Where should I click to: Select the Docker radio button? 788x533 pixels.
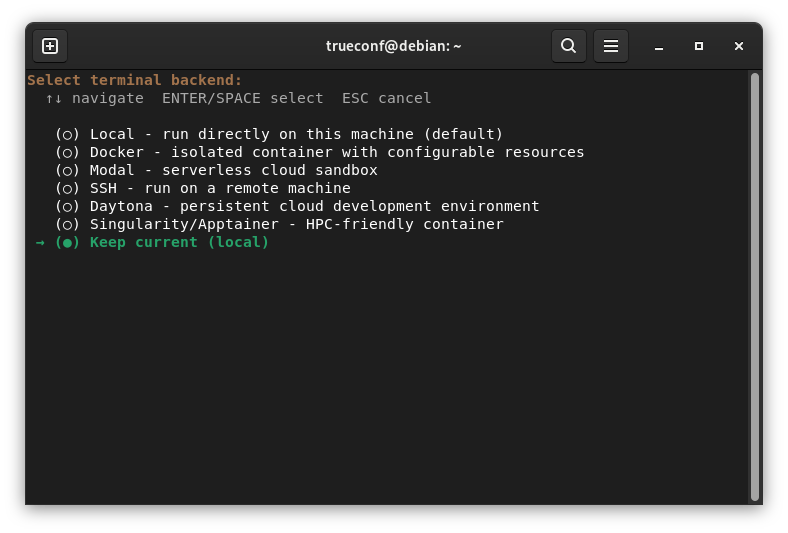click(67, 153)
